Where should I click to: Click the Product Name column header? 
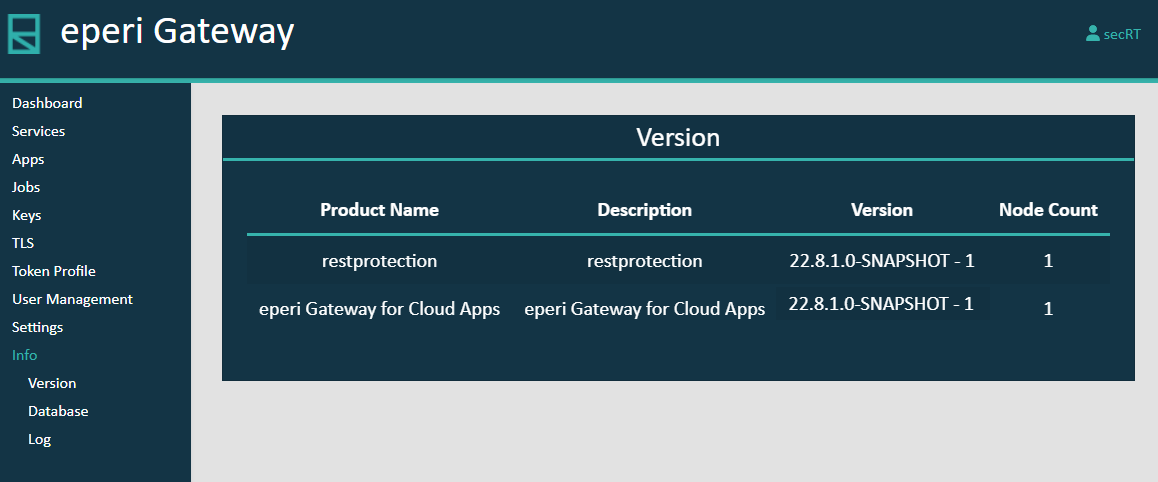(380, 210)
